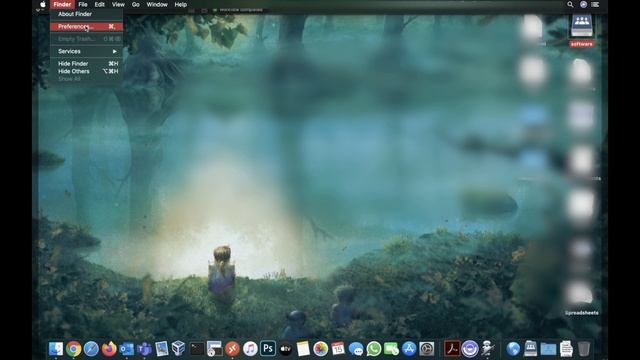The height and width of the screenshot is (360, 640).
Task: Open the Trash in the dock
Action: (x=584, y=349)
